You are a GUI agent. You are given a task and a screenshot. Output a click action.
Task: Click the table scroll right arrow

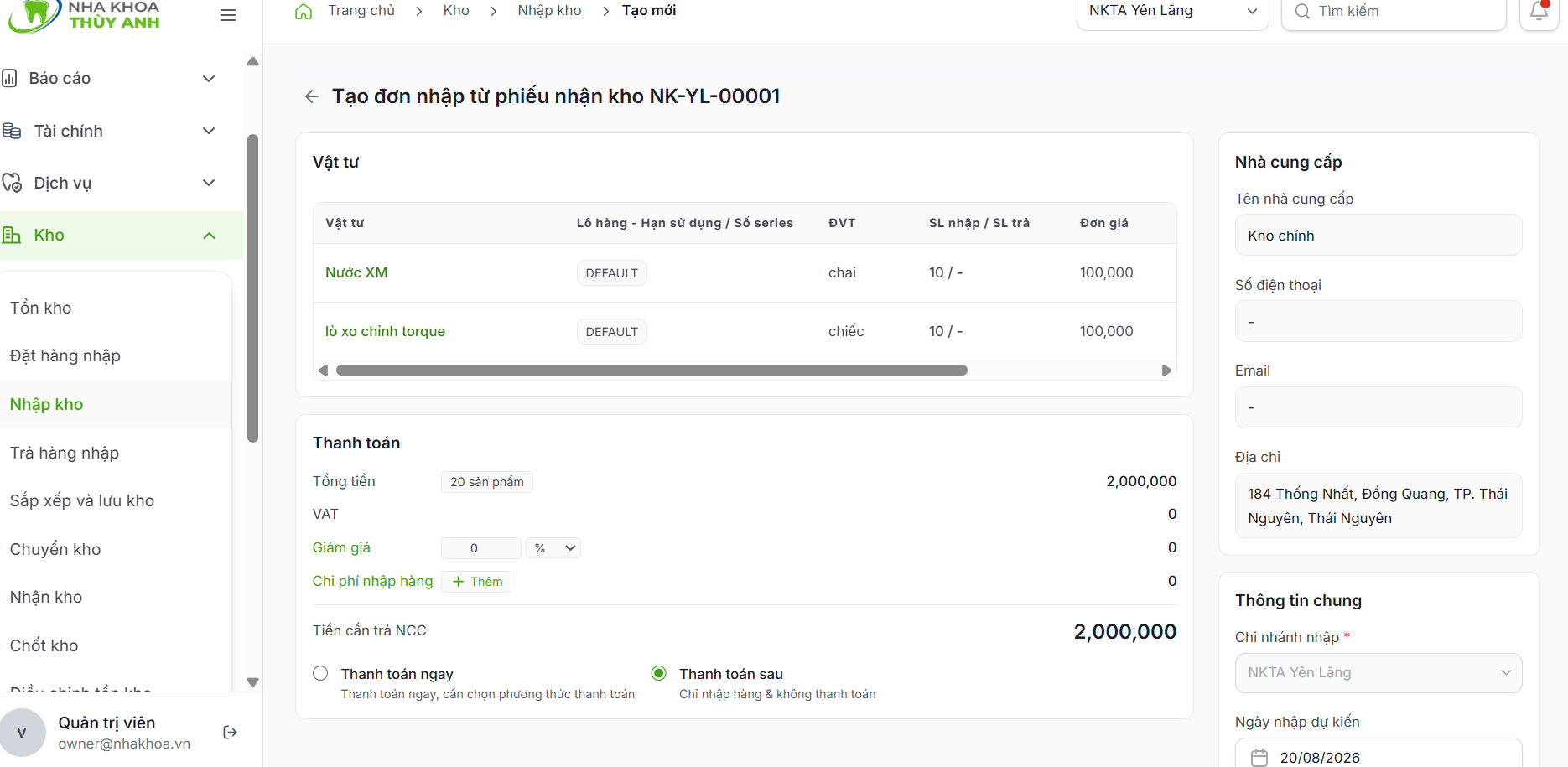[1166, 371]
